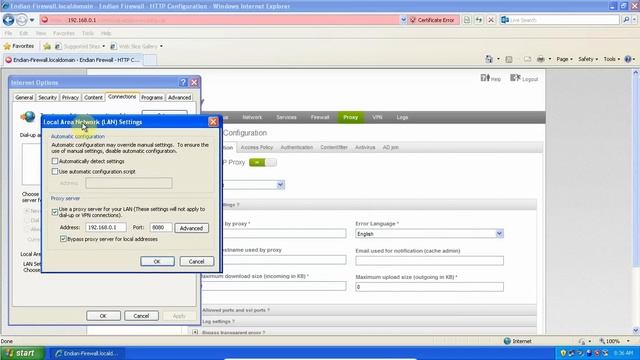The width and height of the screenshot is (640, 360).
Task: Click the Refresh page icon
Action: point(479,20)
